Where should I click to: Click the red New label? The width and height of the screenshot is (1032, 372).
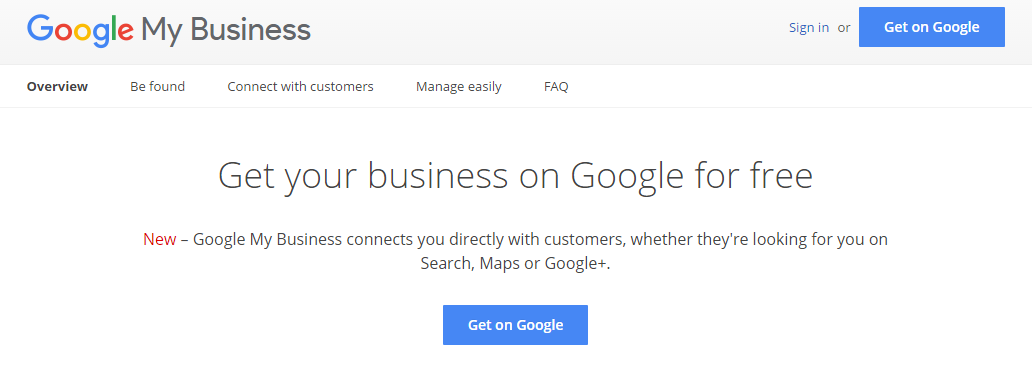(x=160, y=239)
